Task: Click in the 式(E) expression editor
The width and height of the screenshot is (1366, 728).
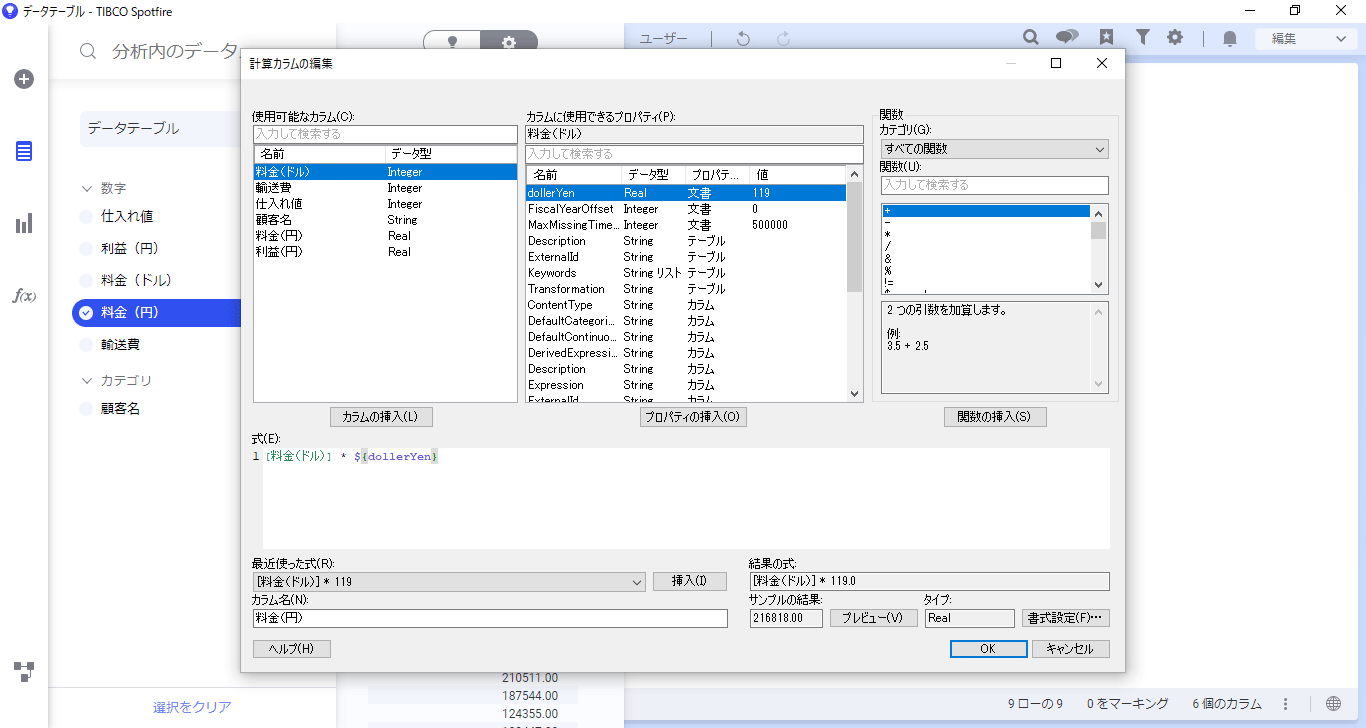Action: click(686, 498)
